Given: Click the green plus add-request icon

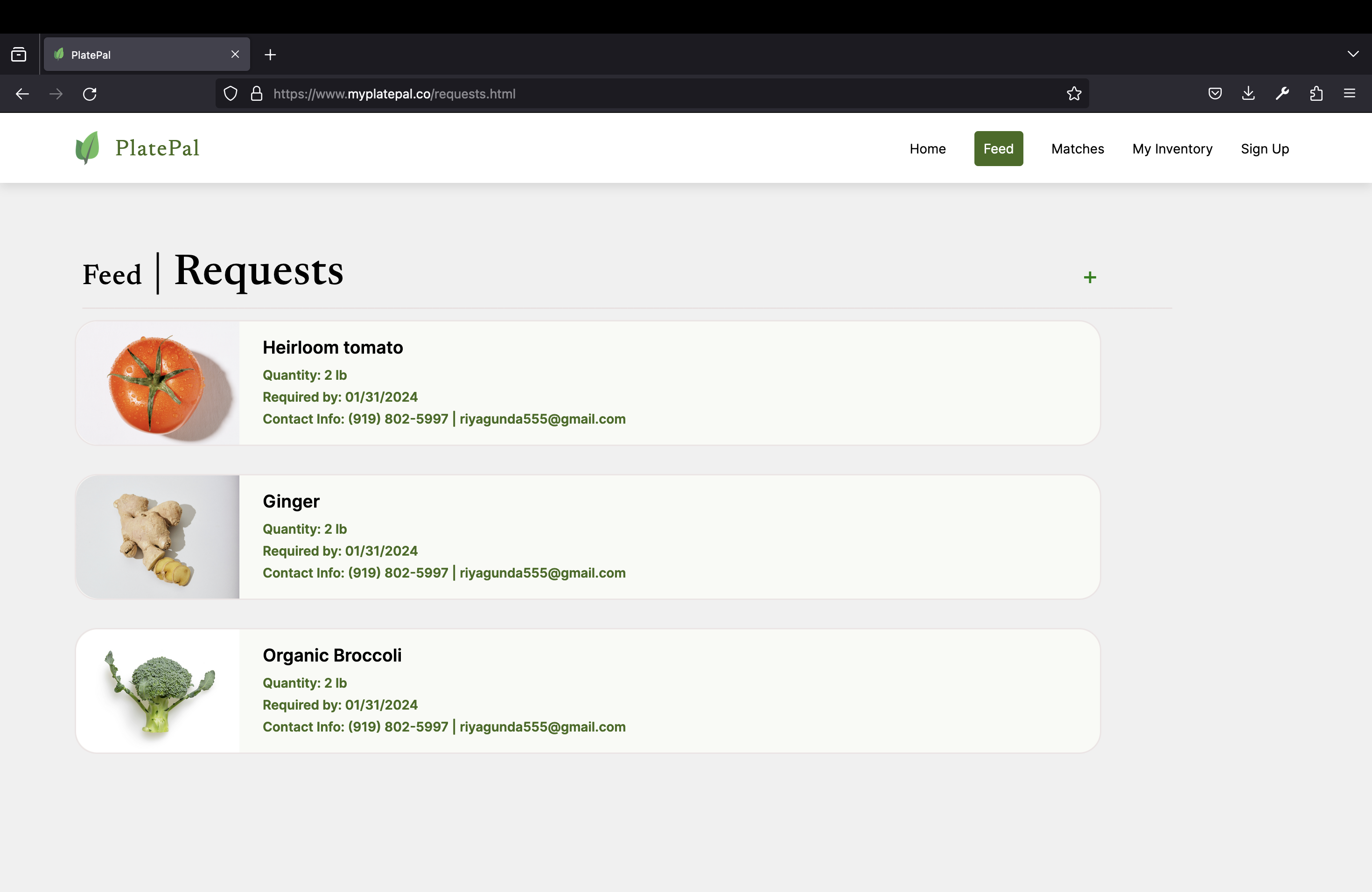Looking at the screenshot, I should pos(1090,277).
